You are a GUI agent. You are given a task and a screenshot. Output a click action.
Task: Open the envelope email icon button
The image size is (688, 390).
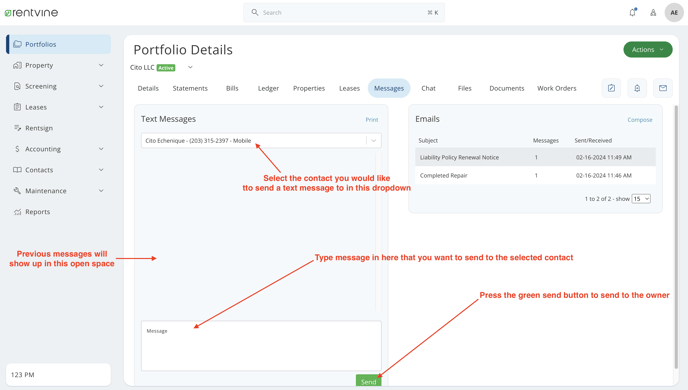pyautogui.click(x=663, y=88)
